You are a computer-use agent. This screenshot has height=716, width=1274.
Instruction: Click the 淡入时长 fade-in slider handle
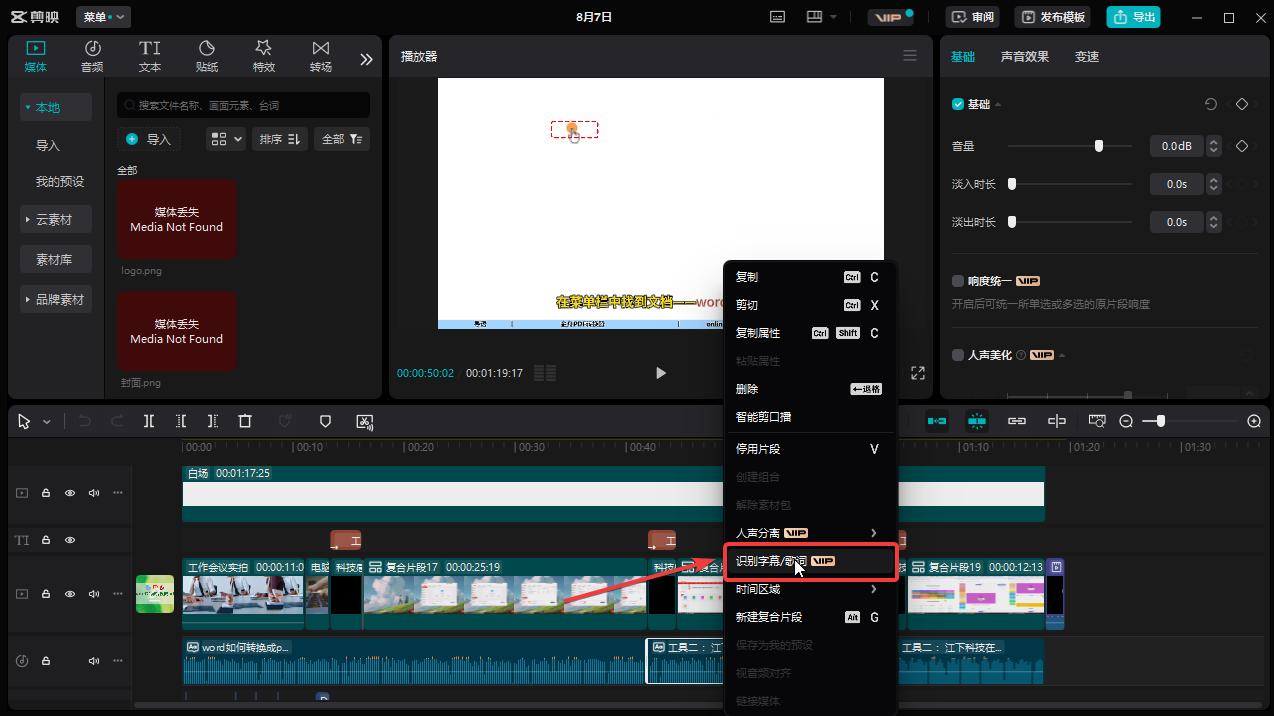point(1012,184)
